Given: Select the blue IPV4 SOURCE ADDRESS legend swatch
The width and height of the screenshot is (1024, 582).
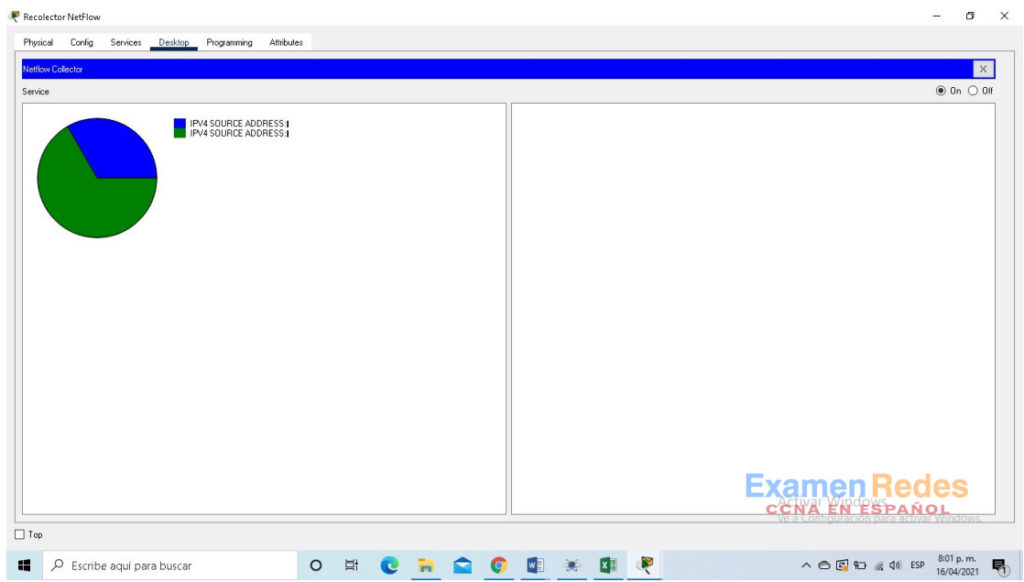Looking at the screenshot, I should [181, 125].
